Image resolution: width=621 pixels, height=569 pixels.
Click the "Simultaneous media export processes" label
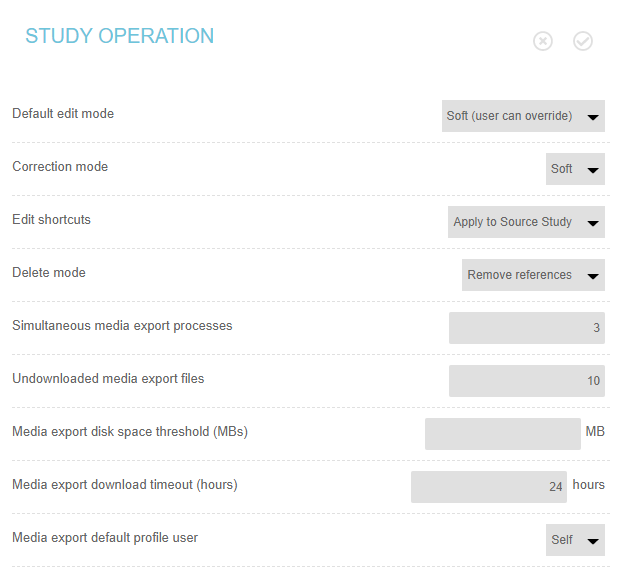122,326
